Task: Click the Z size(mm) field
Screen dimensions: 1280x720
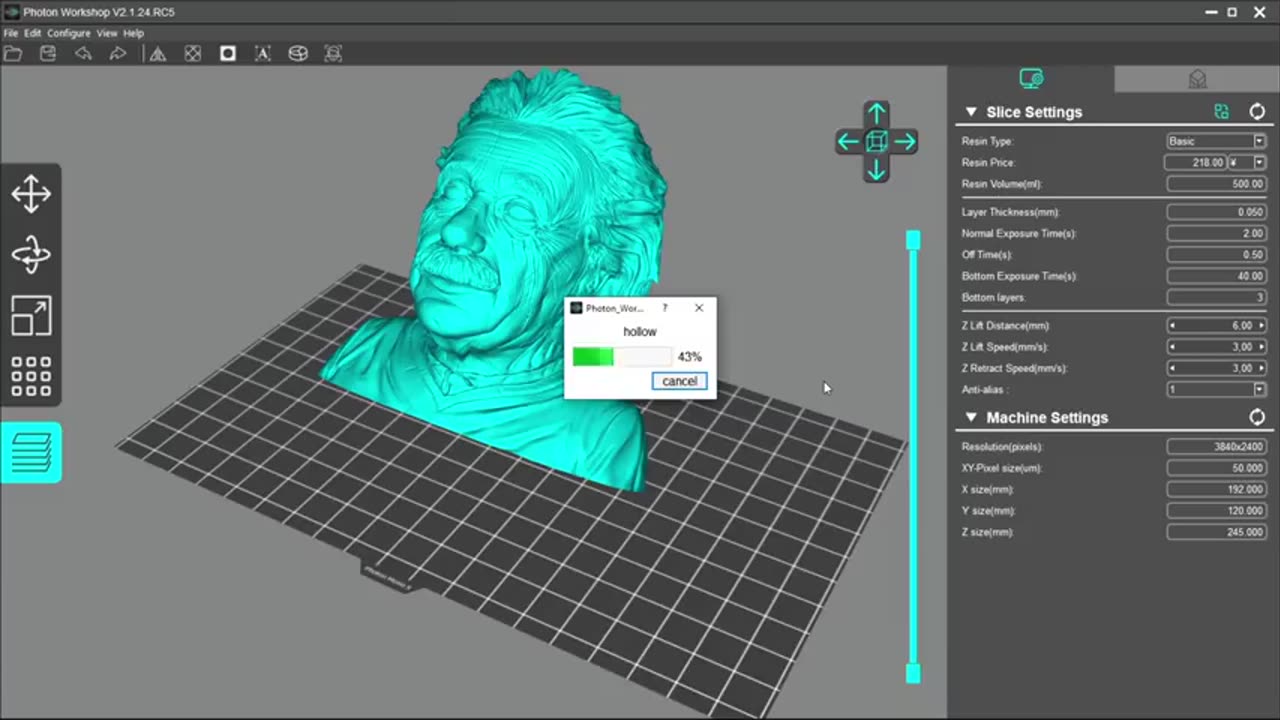Action: pos(1216,532)
